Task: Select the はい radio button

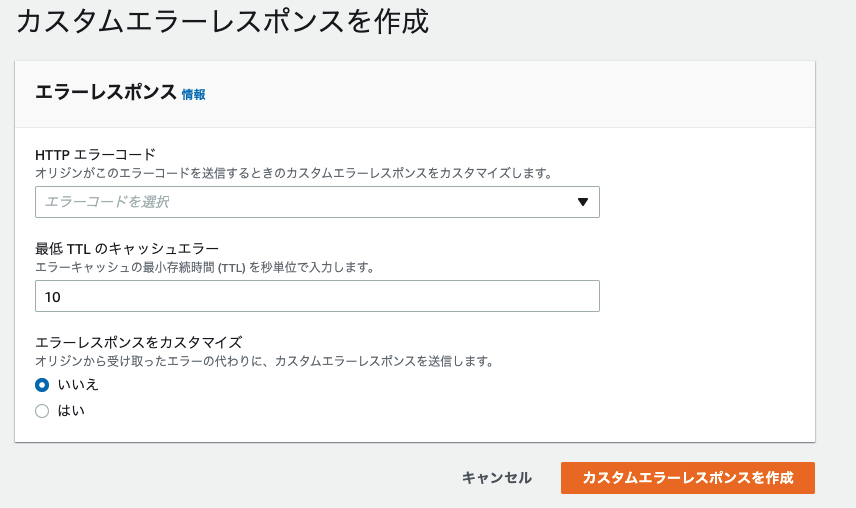Action: (x=42, y=411)
